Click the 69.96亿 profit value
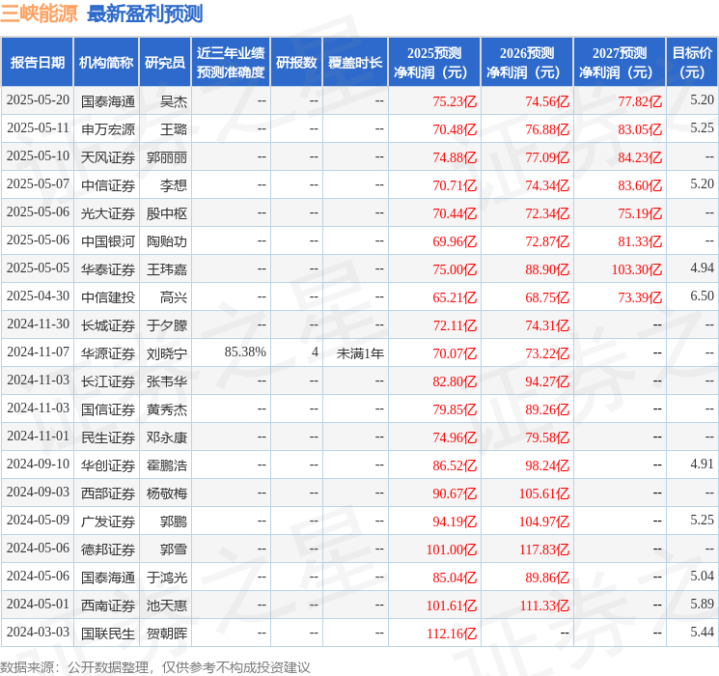The height and width of the screenshot is (676, 719). pyautogui.click(x=454, y=241)
